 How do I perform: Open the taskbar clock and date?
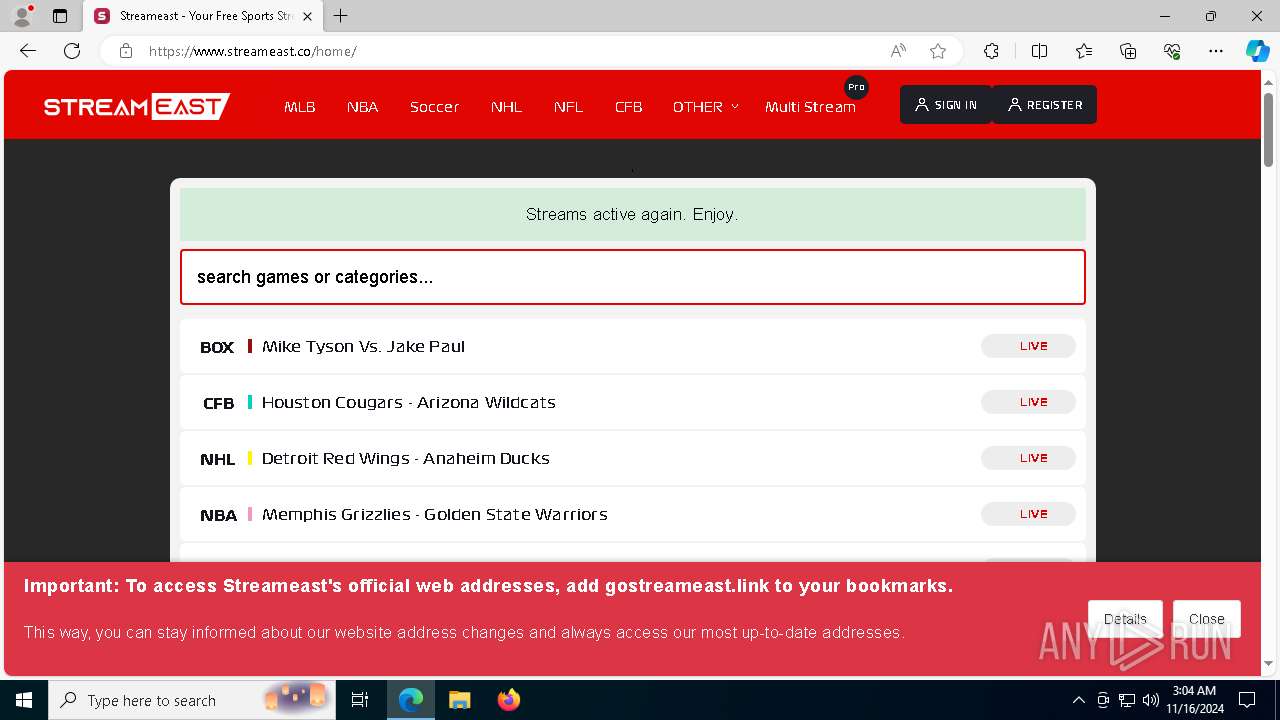tap(1194, 700)
